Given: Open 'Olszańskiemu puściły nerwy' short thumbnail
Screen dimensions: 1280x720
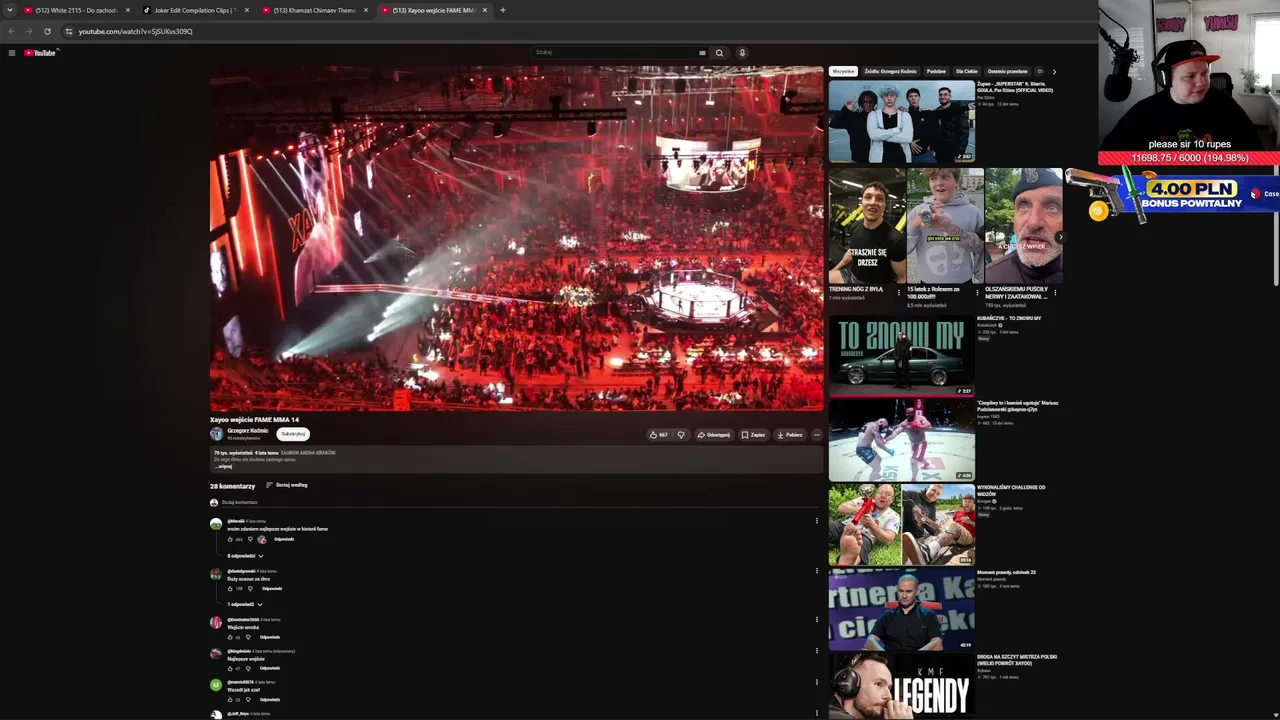Looking at the screenshot, I should (1023, 225).
